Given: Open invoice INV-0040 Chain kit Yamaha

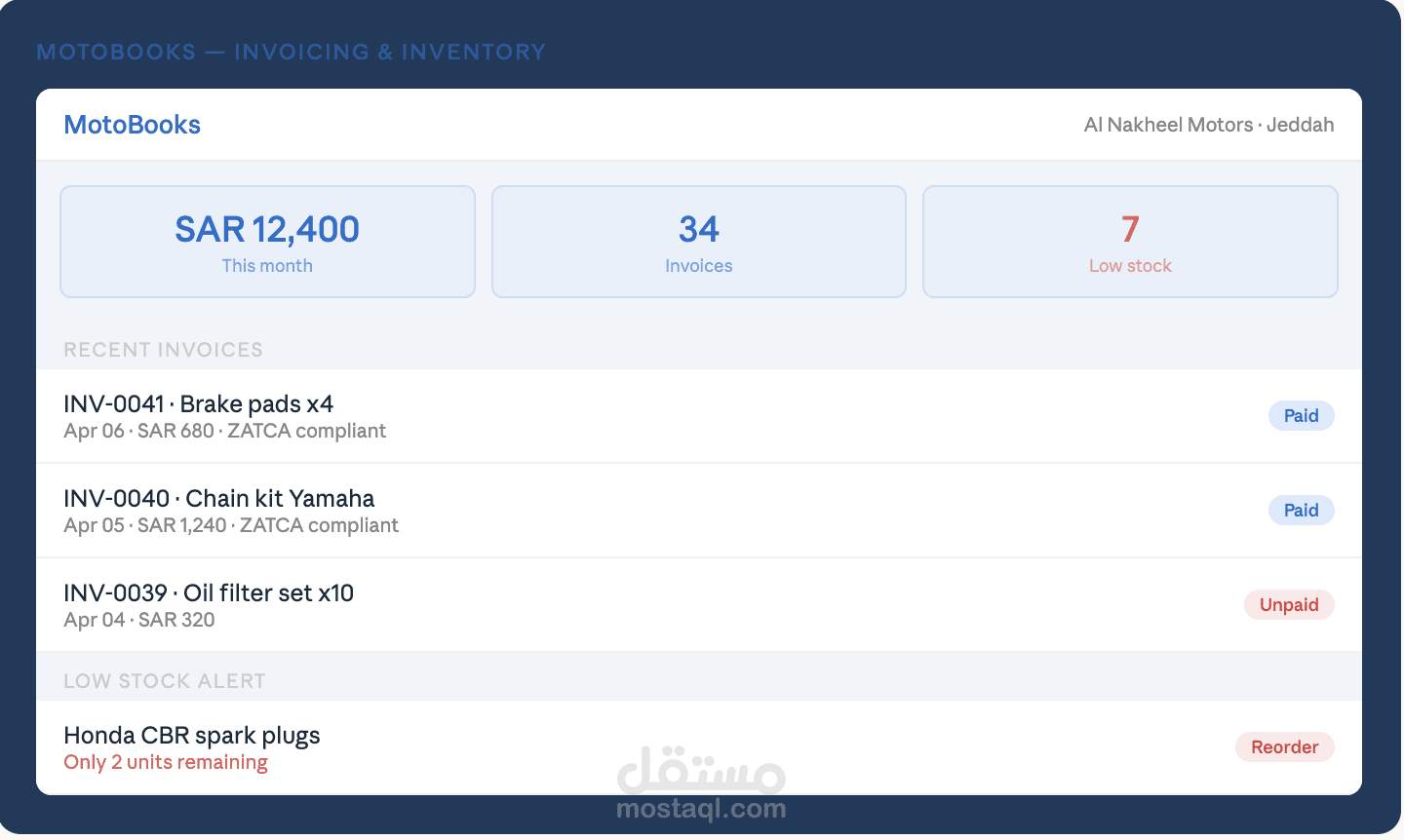Looking at the screenshot, I should click(218, 498).
